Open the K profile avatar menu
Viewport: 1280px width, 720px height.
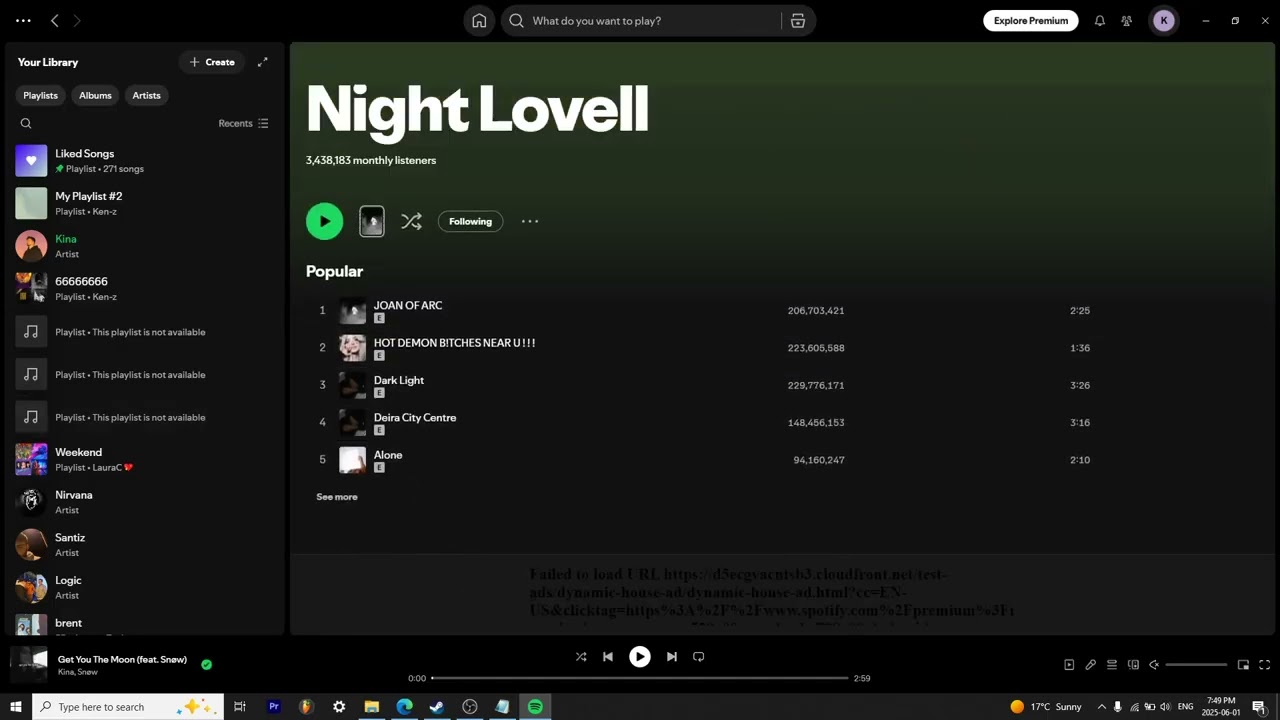click(x=1164, y=21)
